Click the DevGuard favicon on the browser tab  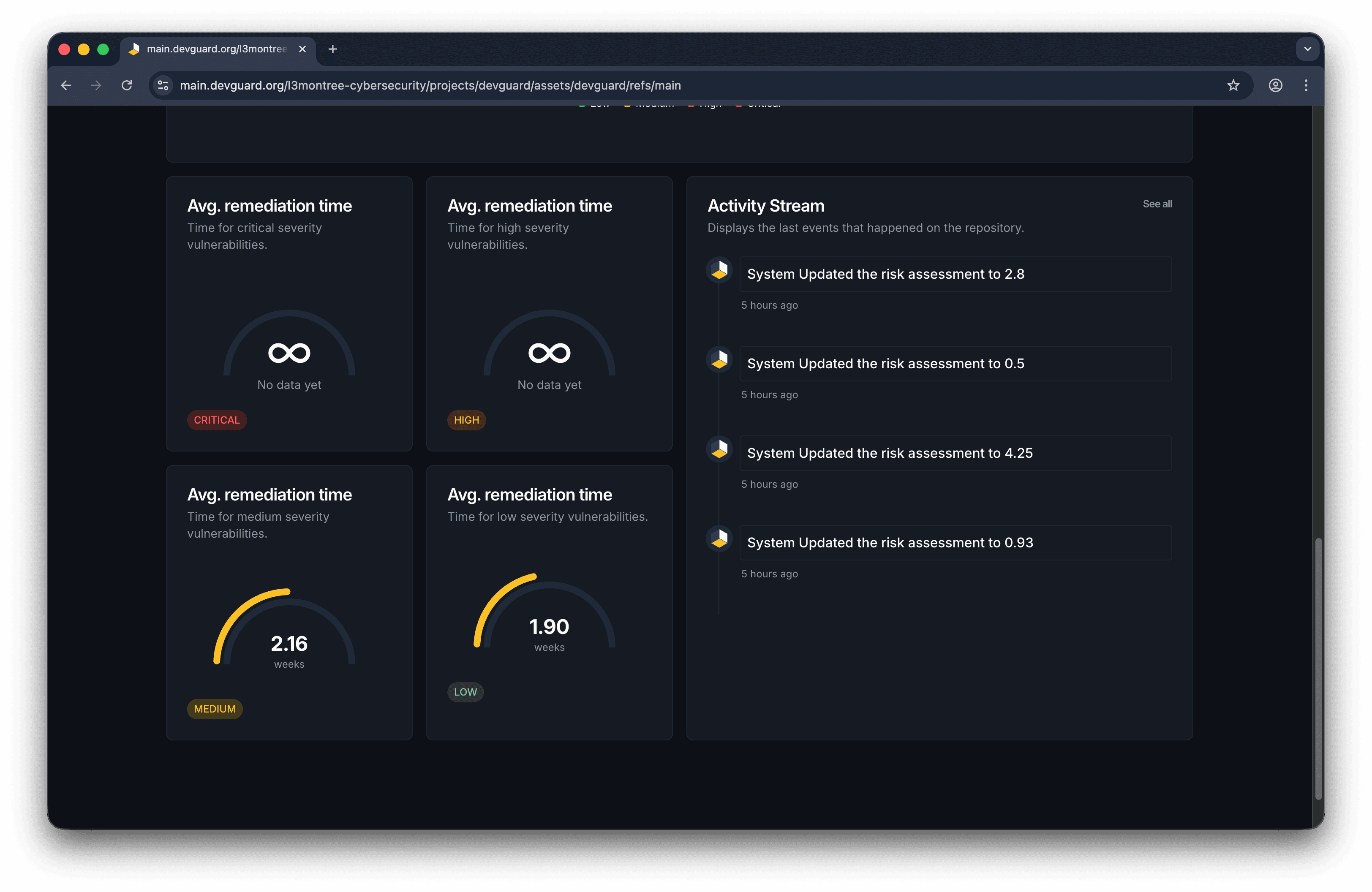pos(134,49)
